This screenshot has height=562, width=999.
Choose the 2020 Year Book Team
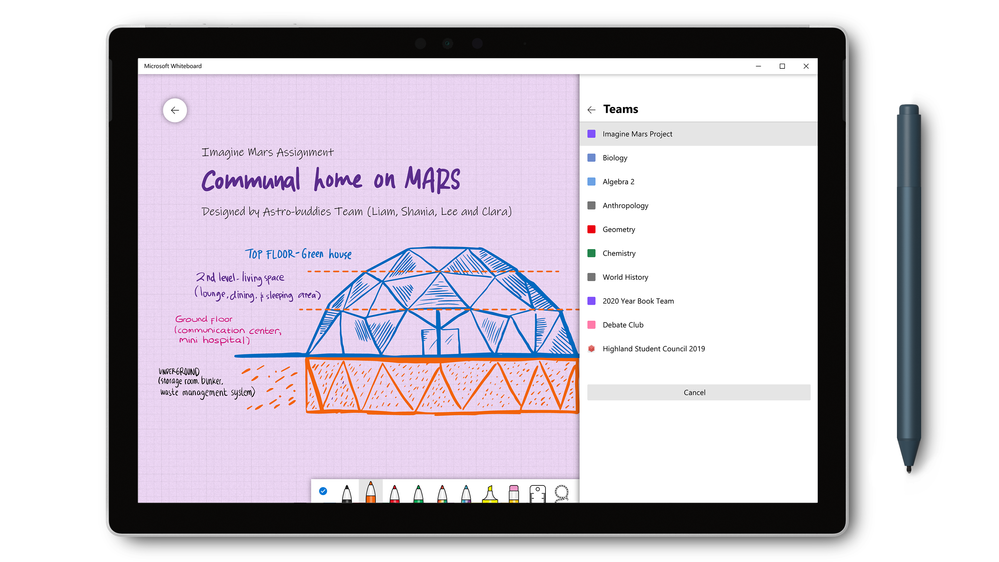point(698,301)
